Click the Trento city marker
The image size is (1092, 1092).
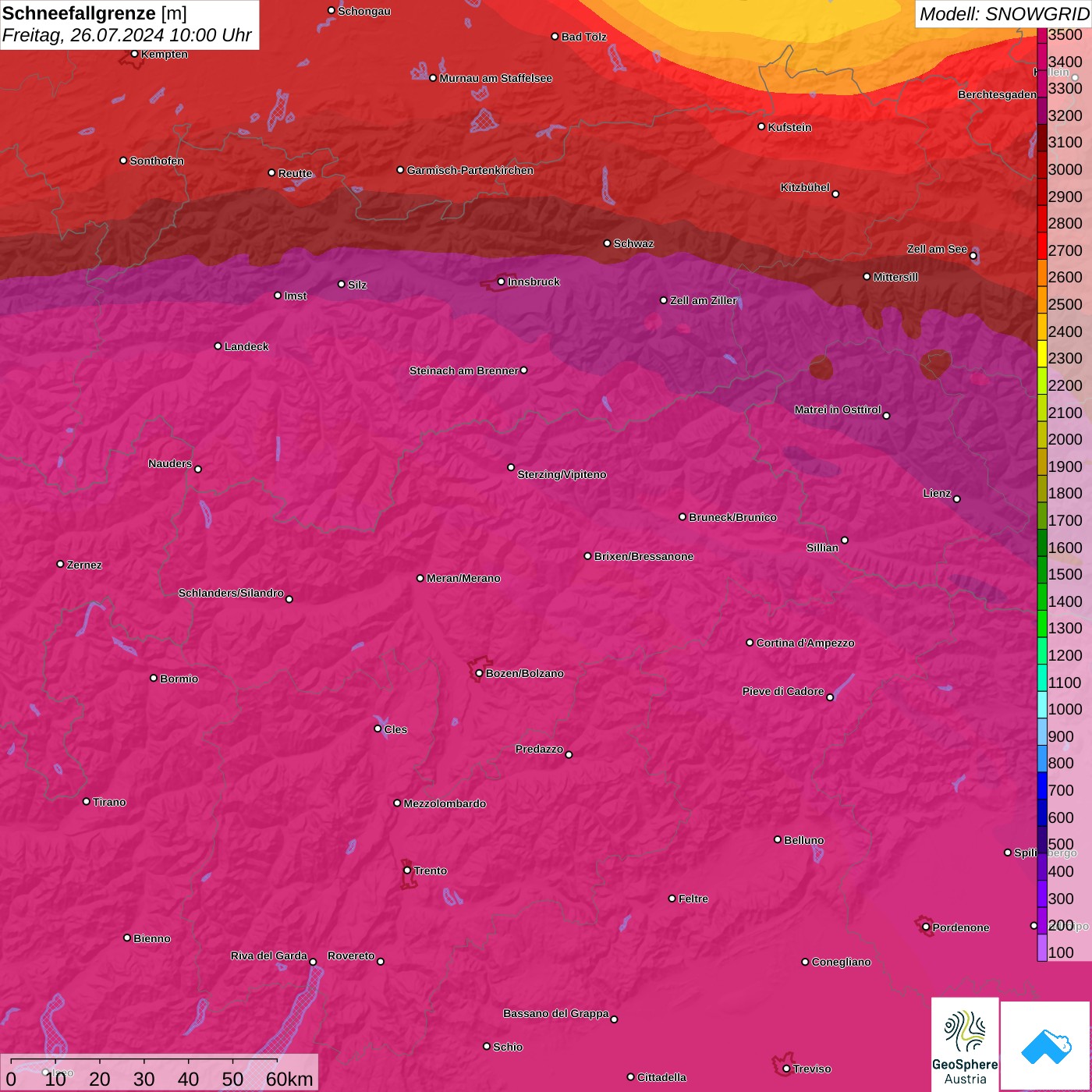point(407,870)
